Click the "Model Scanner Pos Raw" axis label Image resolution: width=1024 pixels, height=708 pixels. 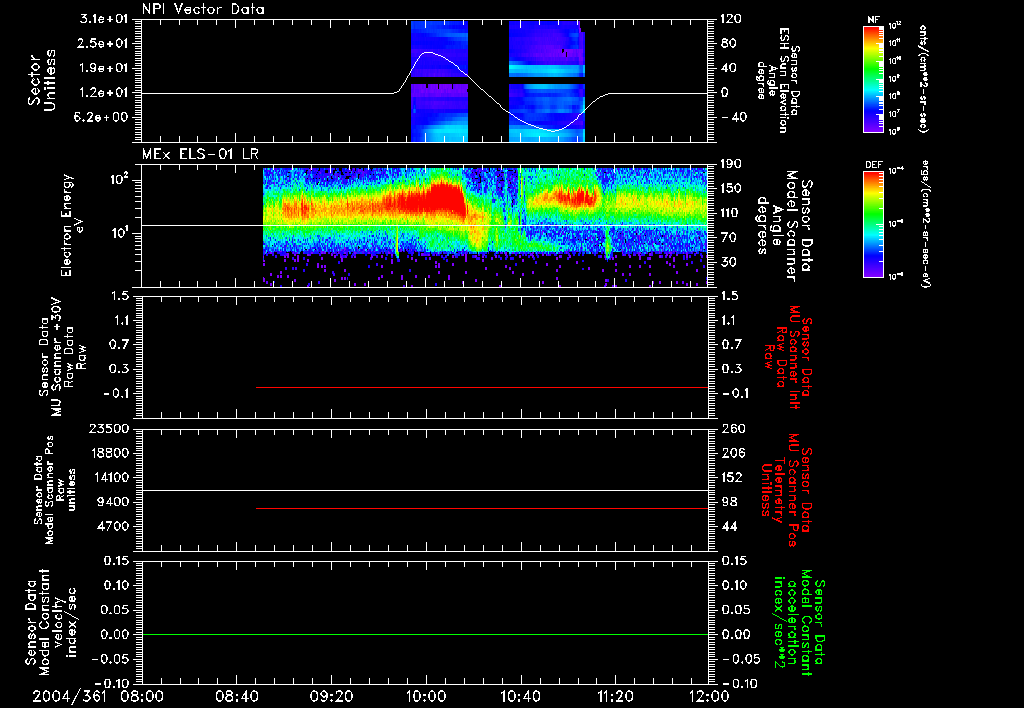coord(54,490)
